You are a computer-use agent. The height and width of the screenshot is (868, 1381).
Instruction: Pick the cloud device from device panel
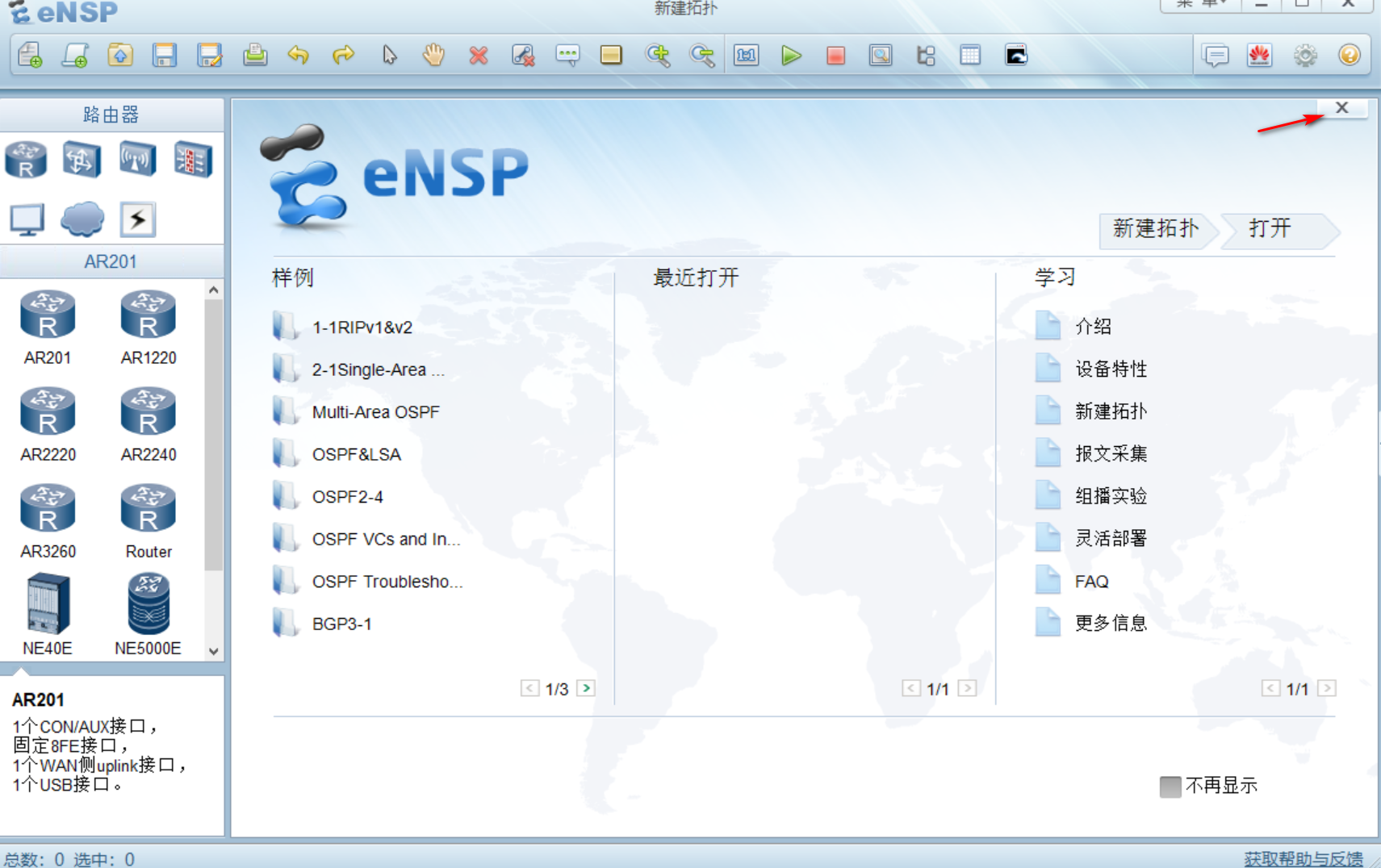click(82, 219)
